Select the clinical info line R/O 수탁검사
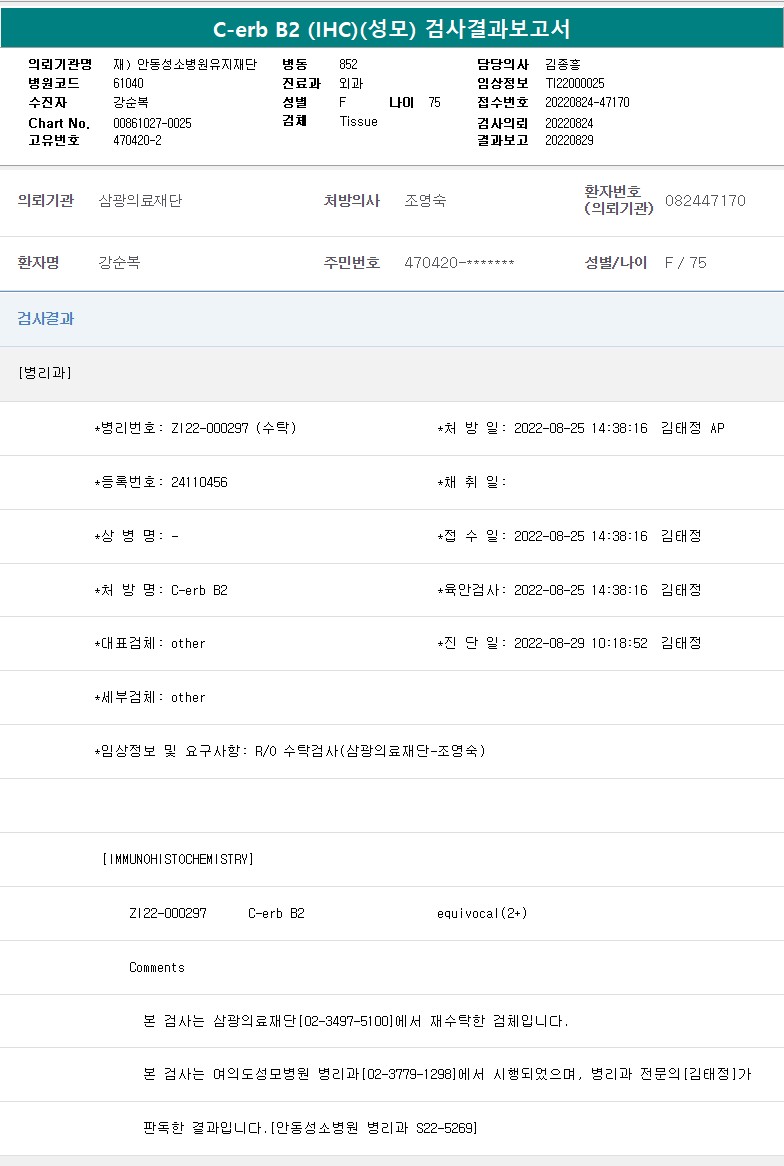The height and width of the screenshot is (1166, 784). (x=290, y=751)
